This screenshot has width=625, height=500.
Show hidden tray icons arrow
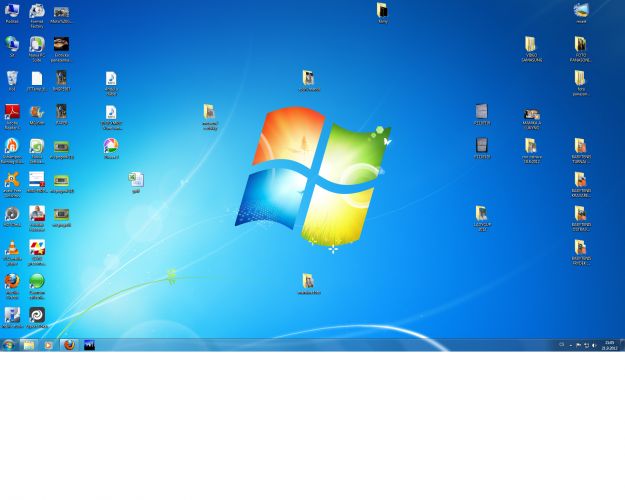[x=571, y=345]
